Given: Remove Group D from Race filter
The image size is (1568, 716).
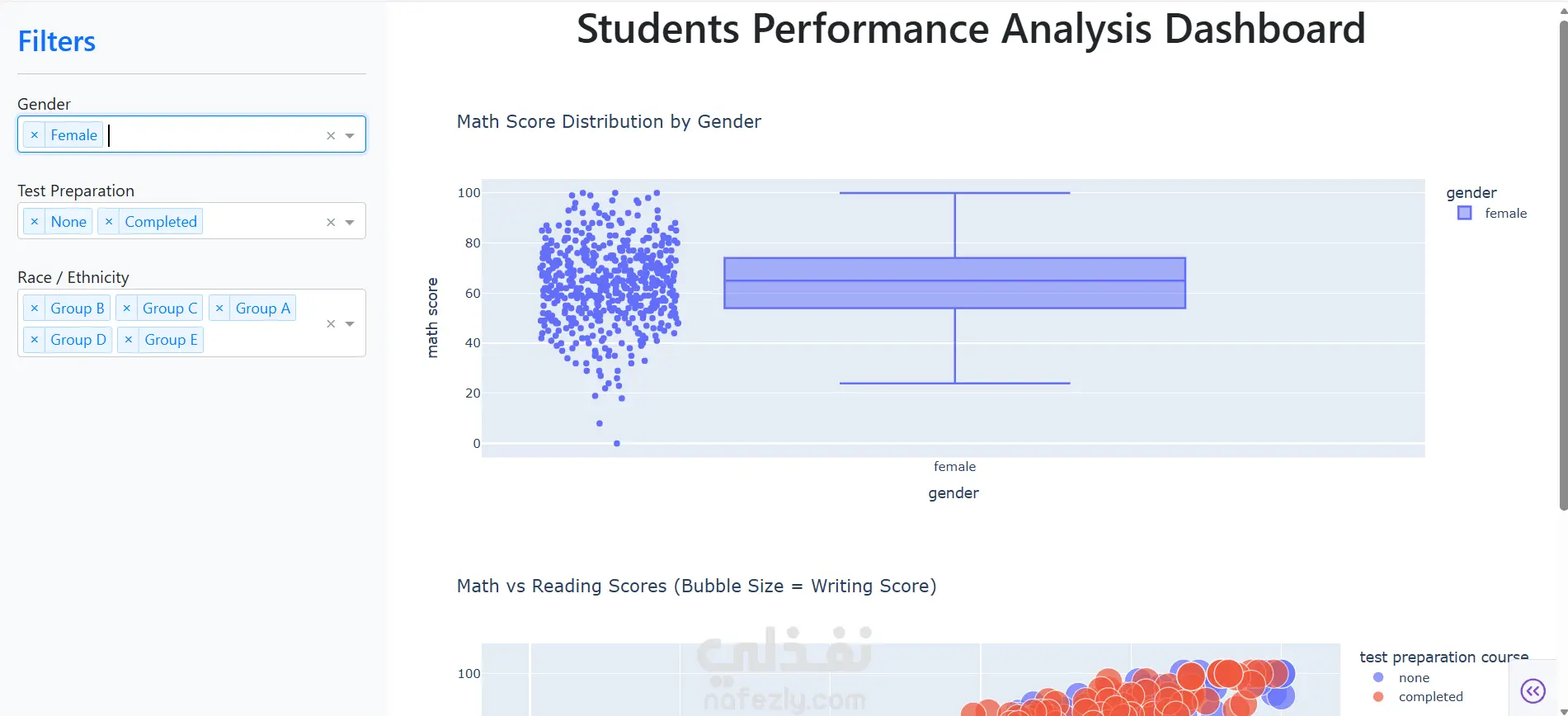Looking at the screenshot, I should coord(34,340).
